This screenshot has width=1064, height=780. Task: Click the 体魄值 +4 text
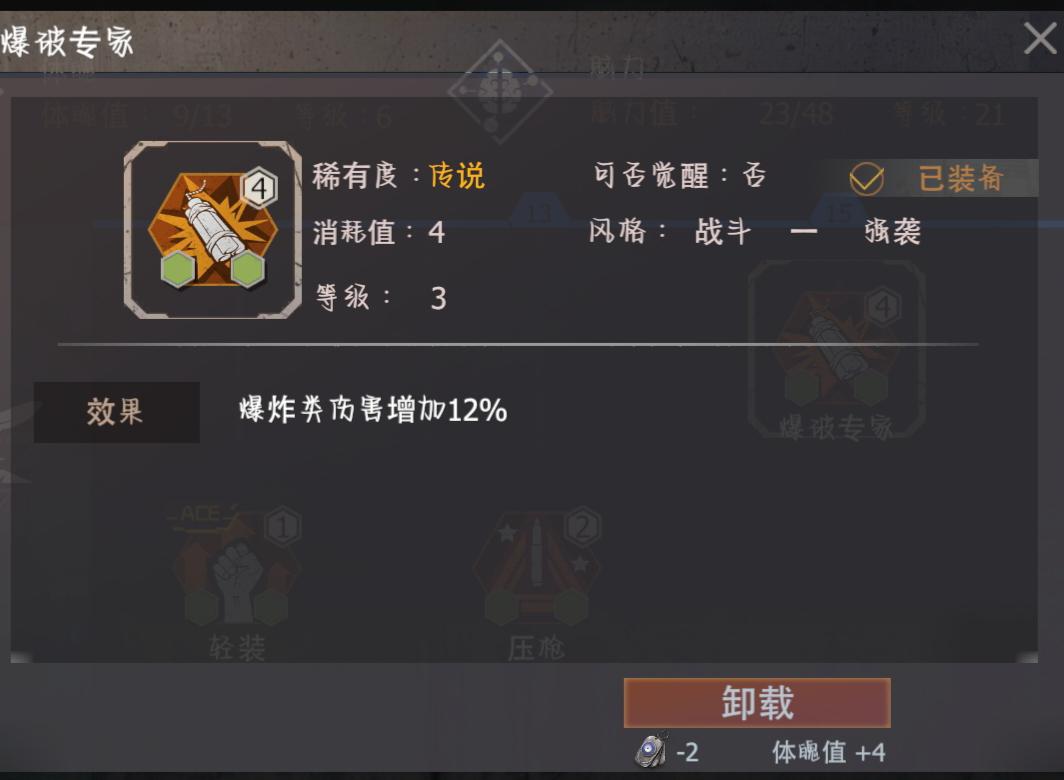[x=829, y=752]
